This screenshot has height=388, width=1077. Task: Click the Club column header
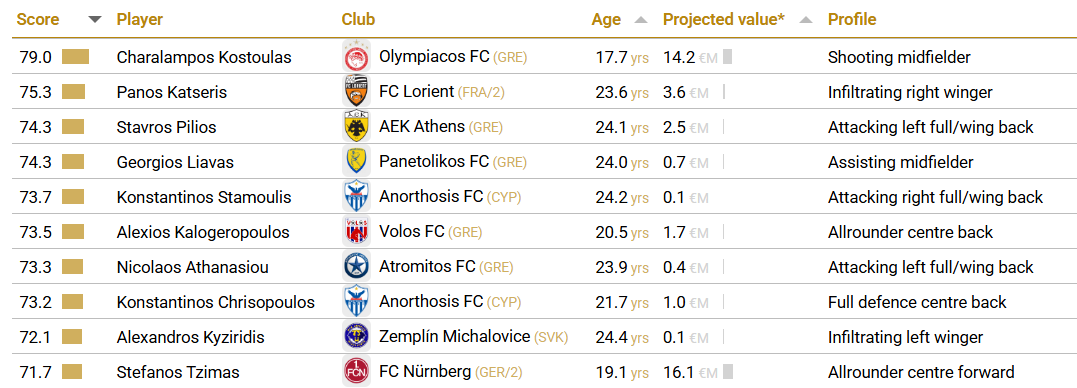(359, 19)
